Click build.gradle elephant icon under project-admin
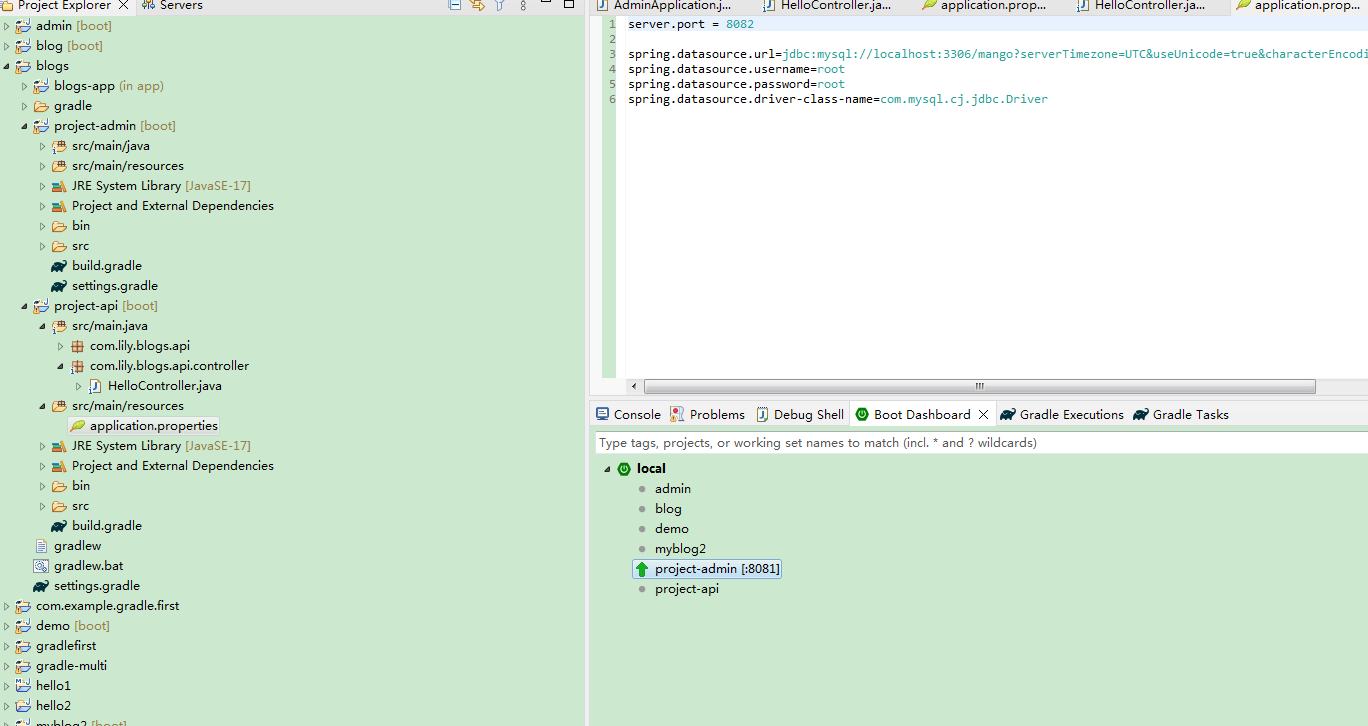The width and height of the screenshot is (1368, 726). click(x=59, y=266)
